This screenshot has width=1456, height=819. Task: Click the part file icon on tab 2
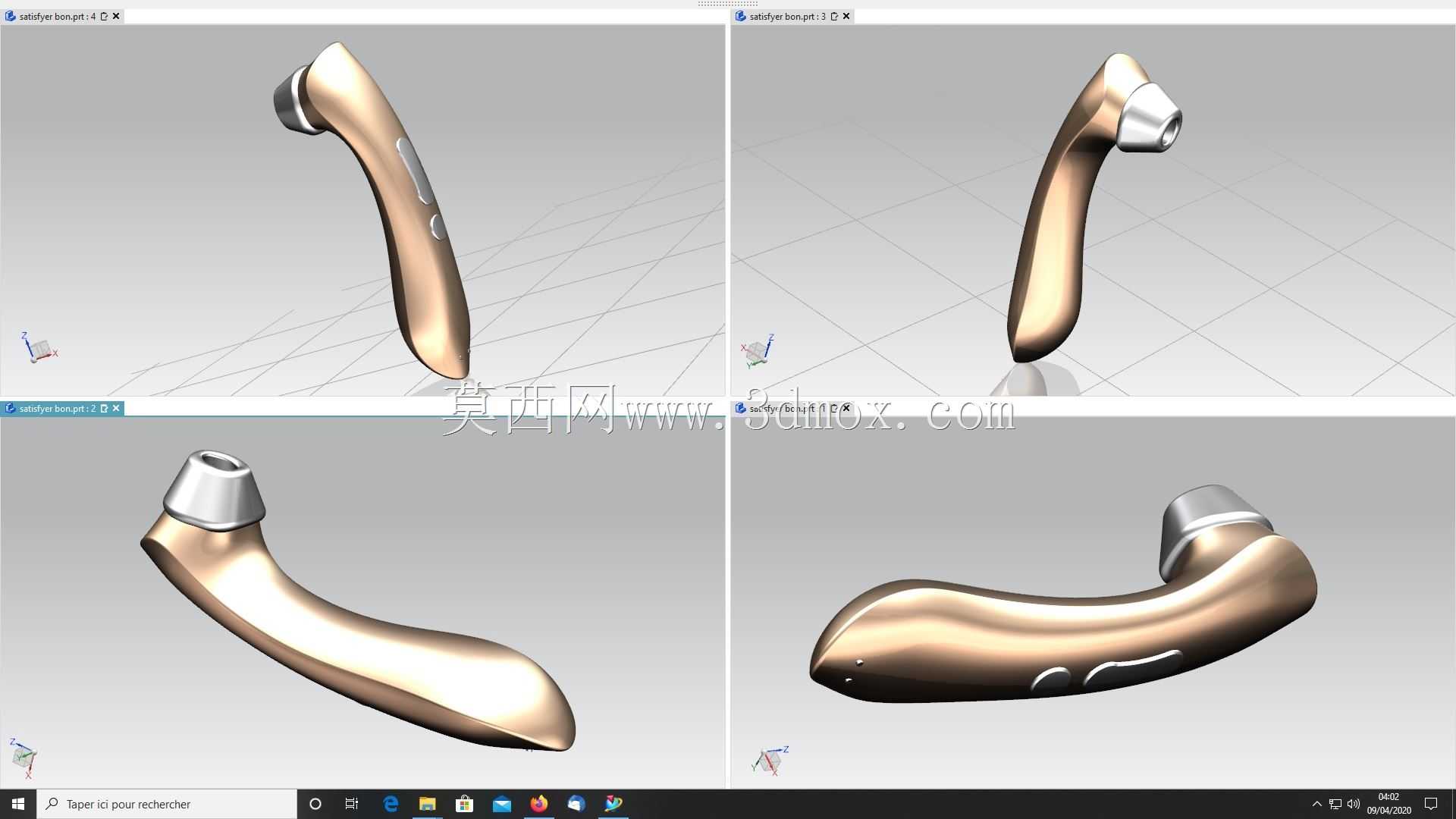[11, 408]
